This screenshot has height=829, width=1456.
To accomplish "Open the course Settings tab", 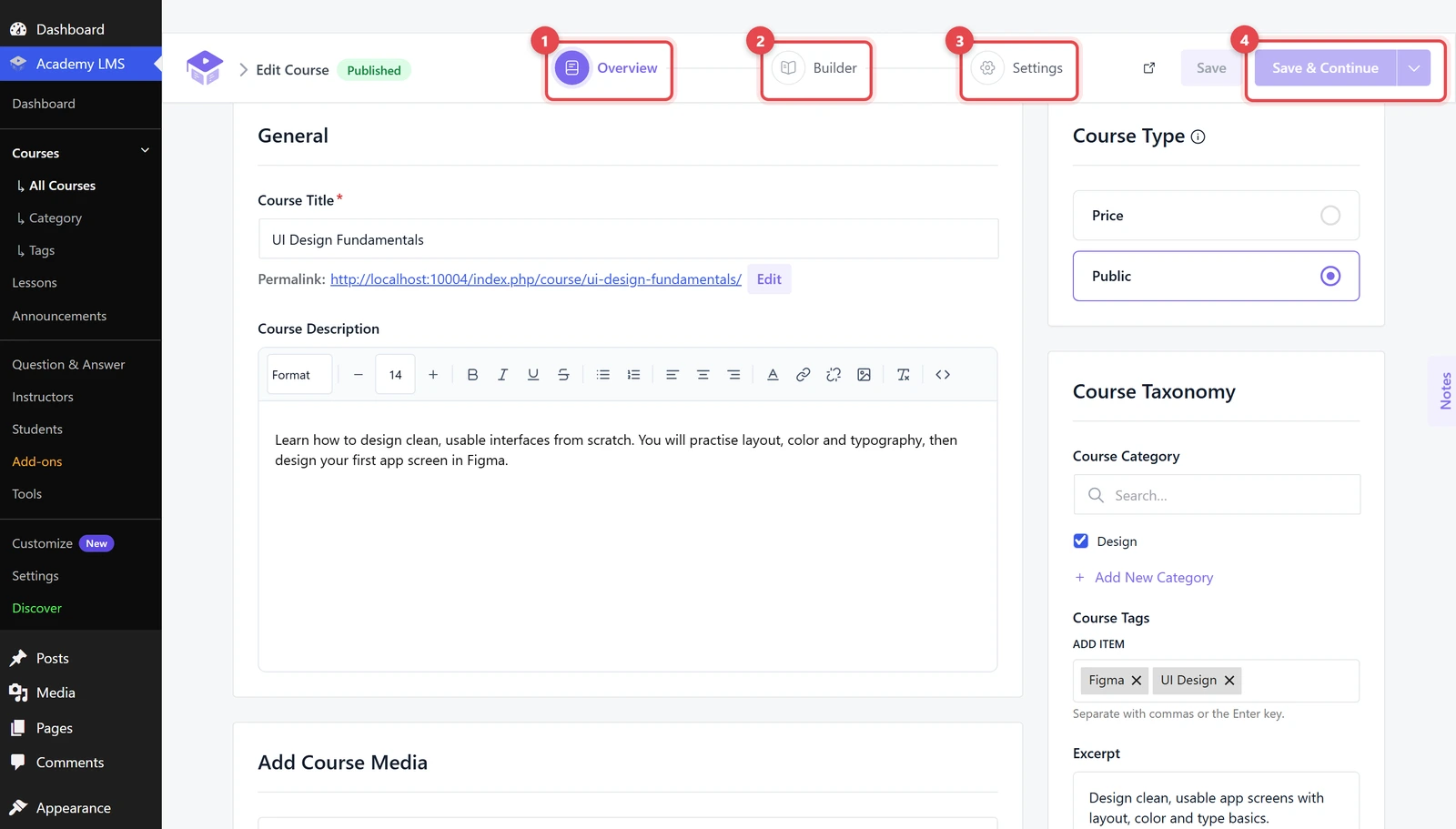I will [1017, 68].
